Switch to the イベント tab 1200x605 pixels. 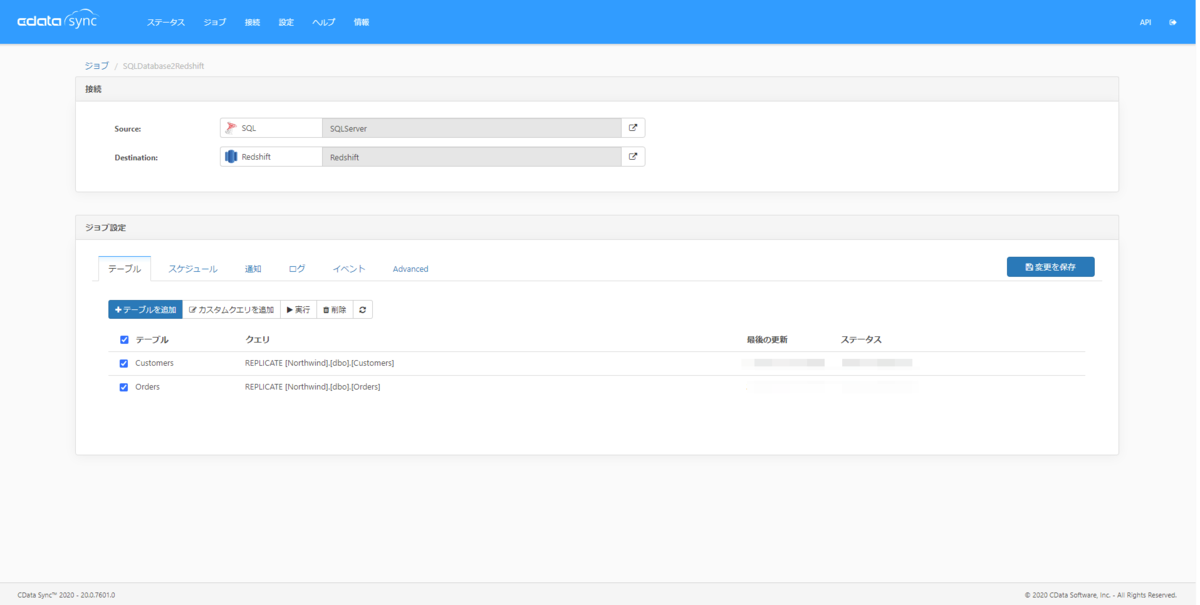coord(349,269)
